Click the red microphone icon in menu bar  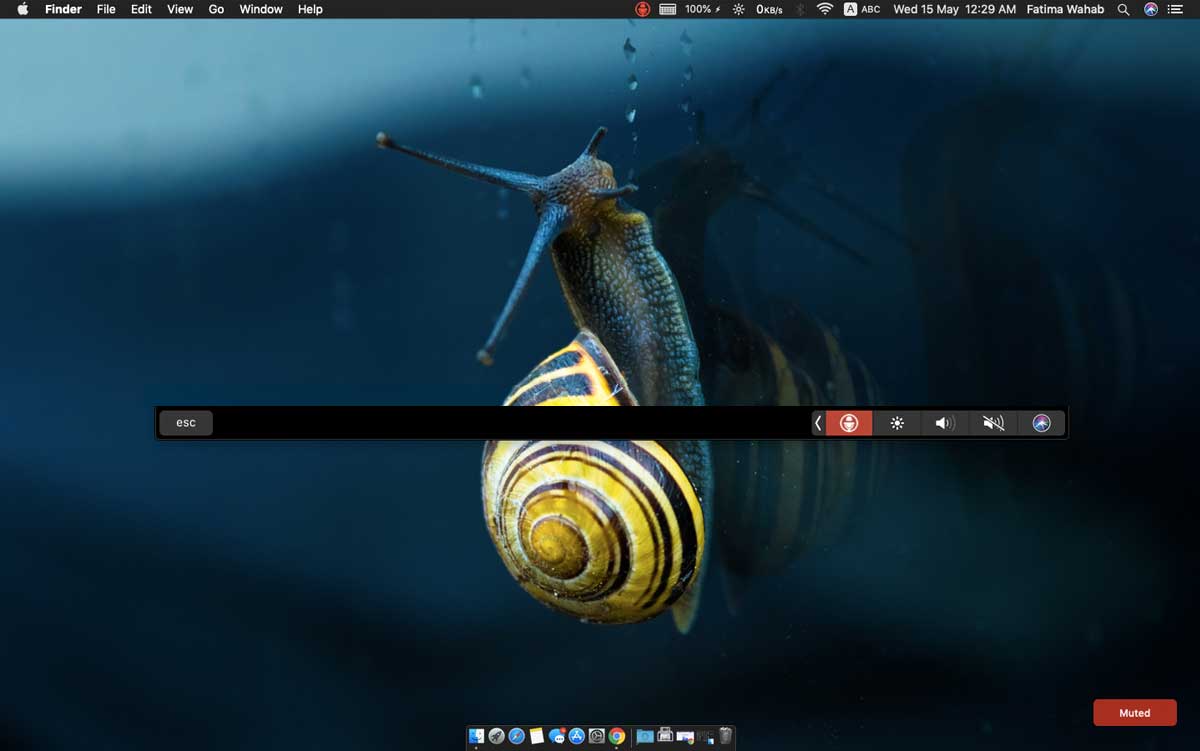pos(642,9)
